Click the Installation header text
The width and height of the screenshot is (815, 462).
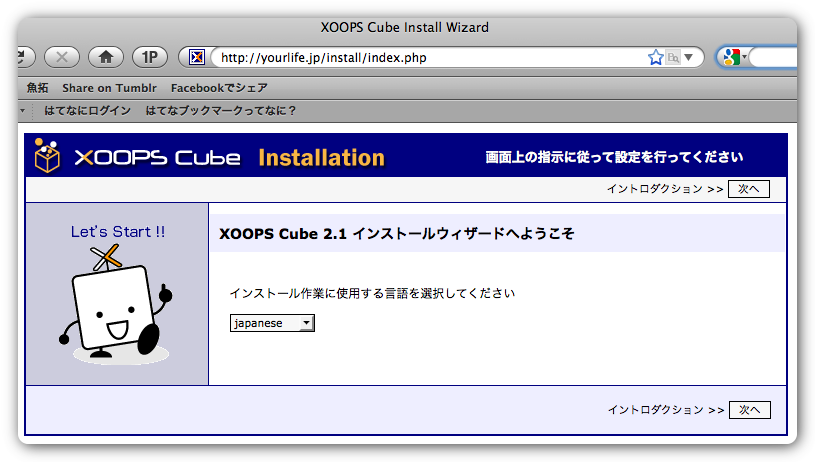[321, 157]
